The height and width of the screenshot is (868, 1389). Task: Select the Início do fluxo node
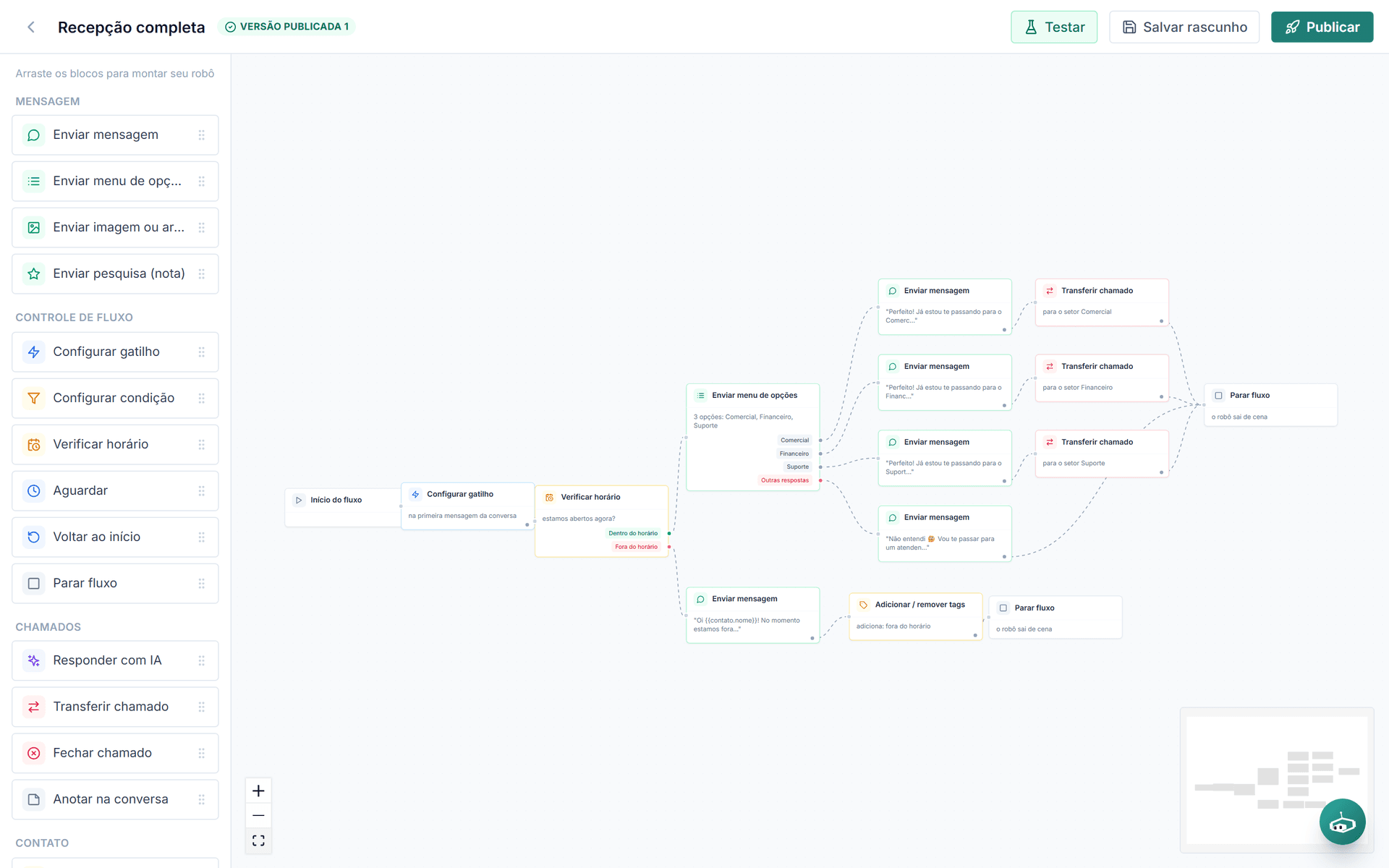pyautogui.click(x=343, y=507)
